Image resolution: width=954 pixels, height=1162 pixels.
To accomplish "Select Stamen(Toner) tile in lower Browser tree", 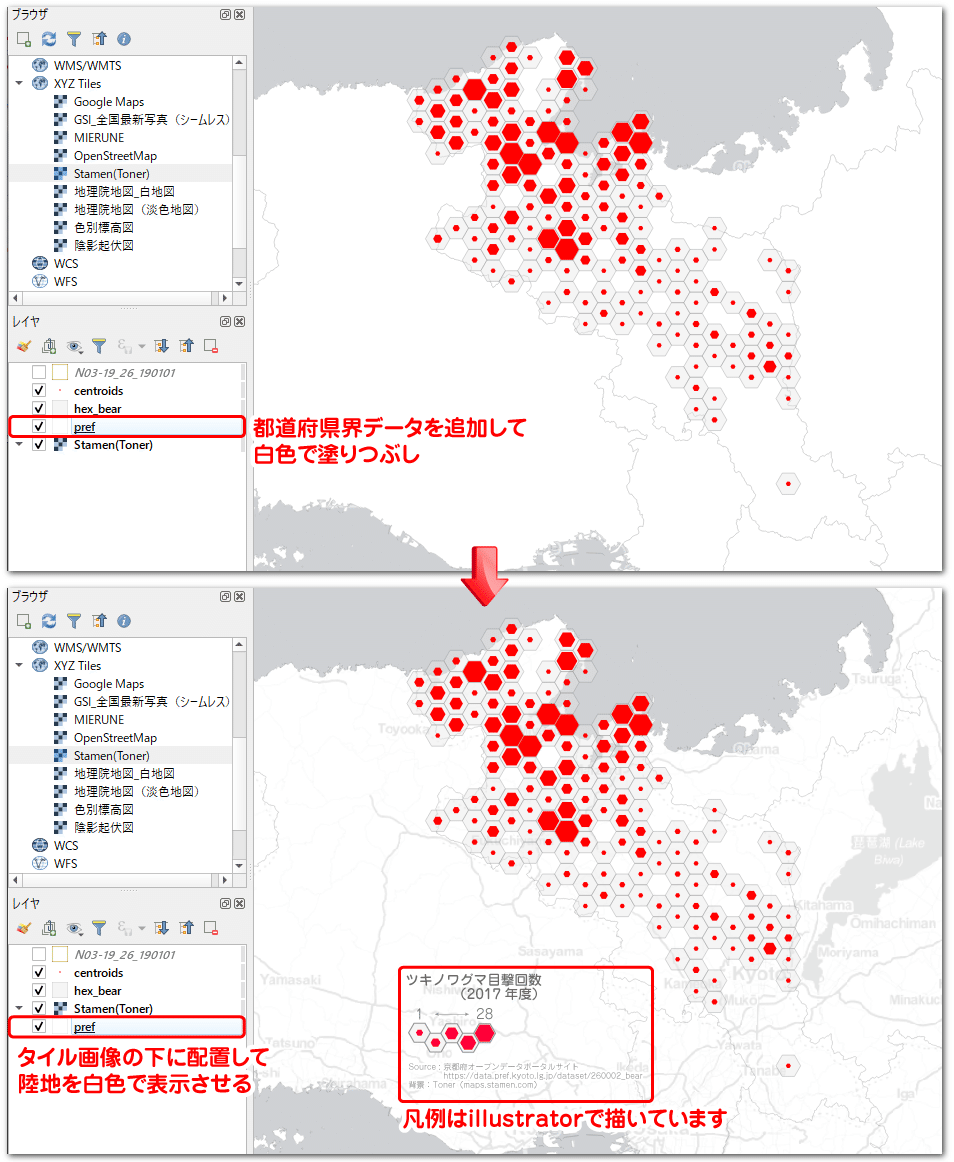I will click(x=111, y=755).
